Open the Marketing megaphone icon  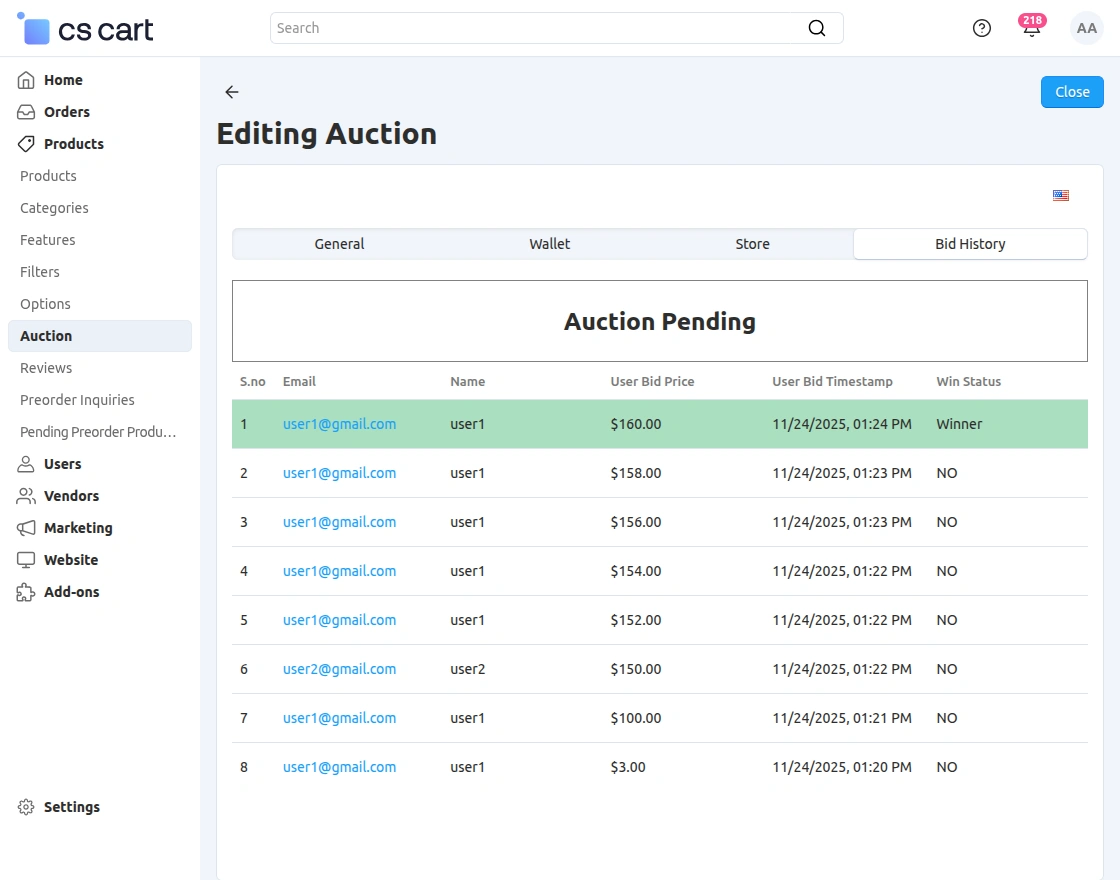point(26,527)
